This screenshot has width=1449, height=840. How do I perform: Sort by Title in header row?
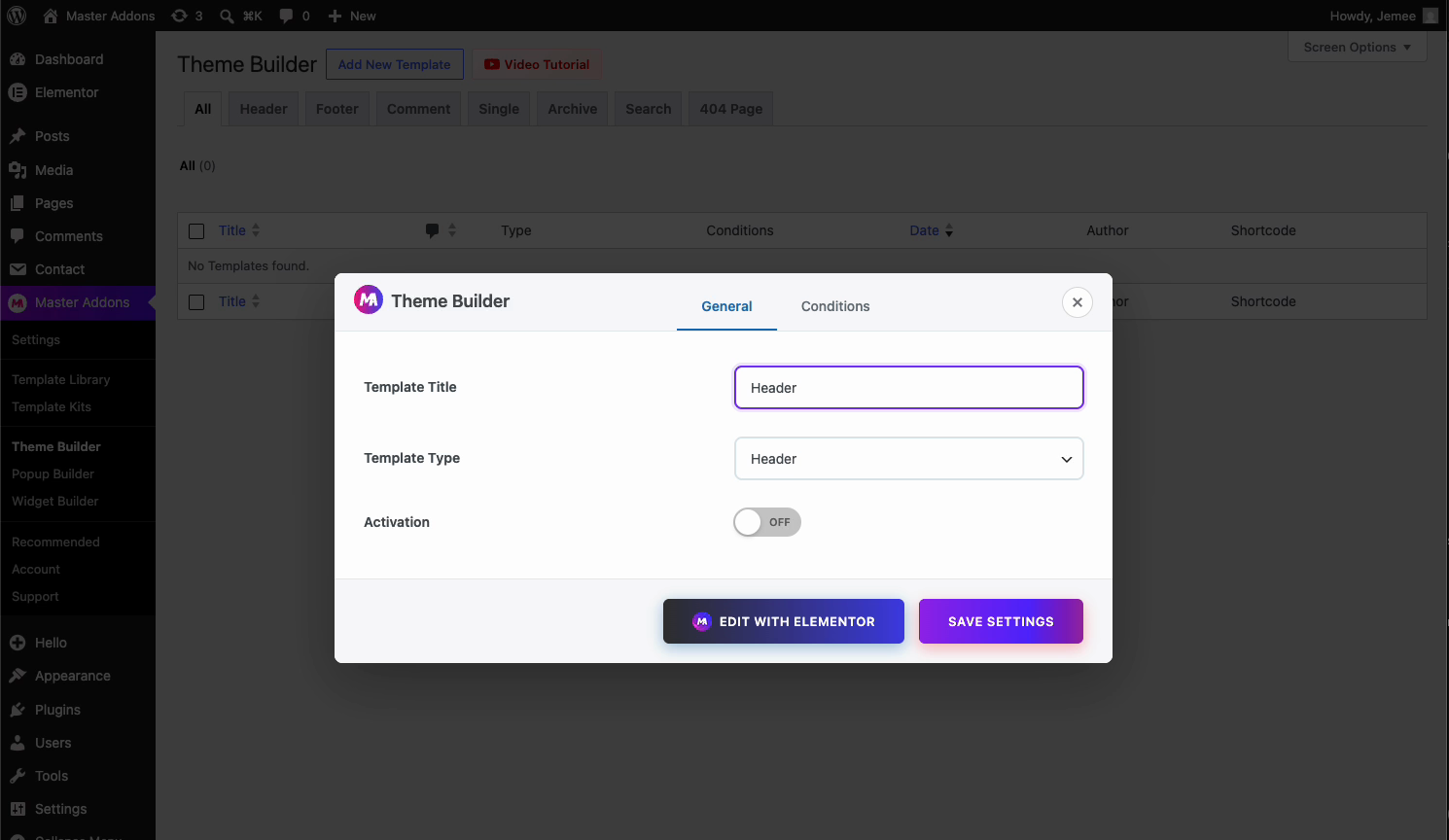tap(239, 230)
